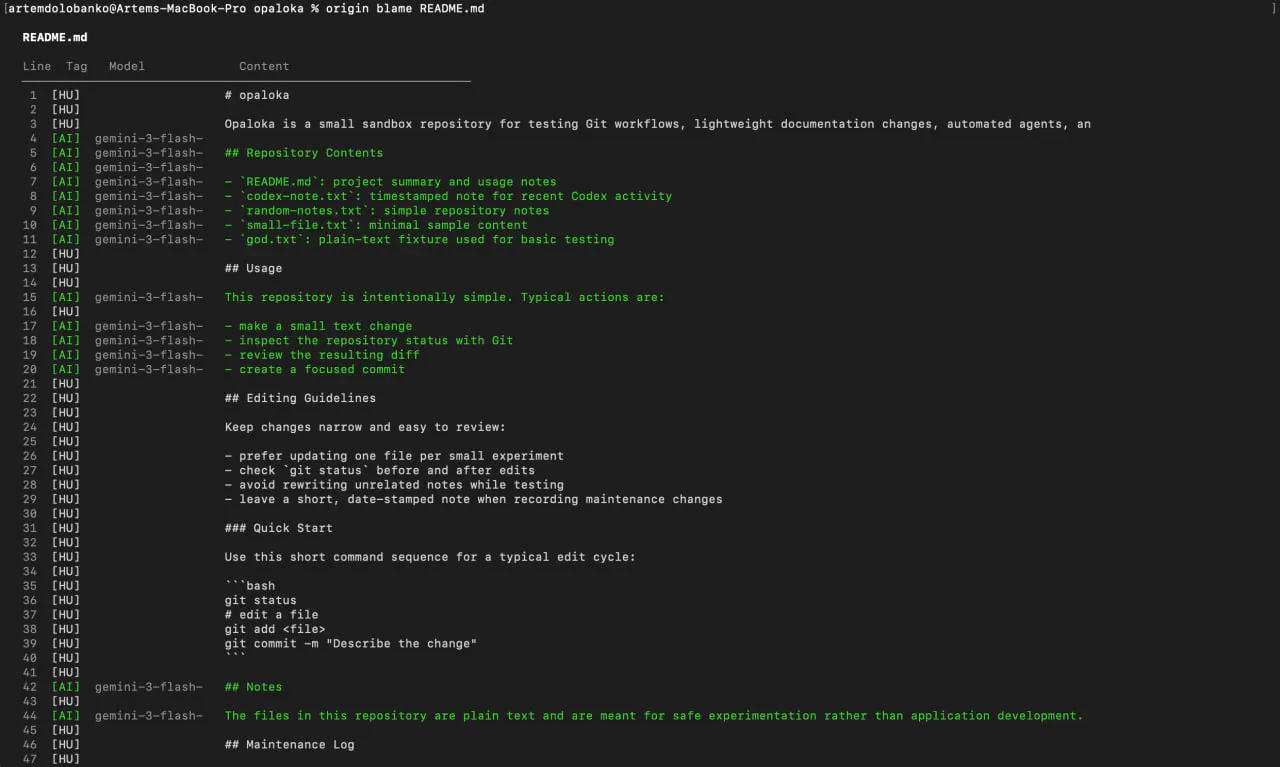Click the "create a focused commit" line
The image size is (1280, 767).
click(315, 369)
